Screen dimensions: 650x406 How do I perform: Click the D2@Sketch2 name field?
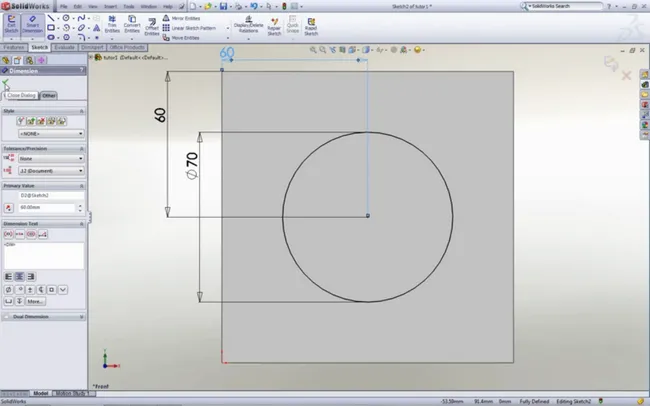pyautogui.click(x=51, y=195)
